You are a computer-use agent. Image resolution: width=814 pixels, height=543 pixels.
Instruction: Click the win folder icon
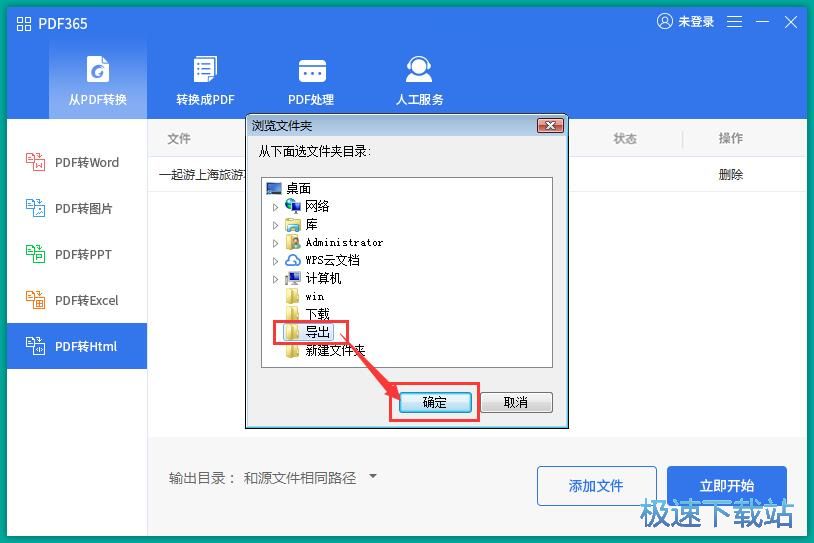(x=293, y=296)
